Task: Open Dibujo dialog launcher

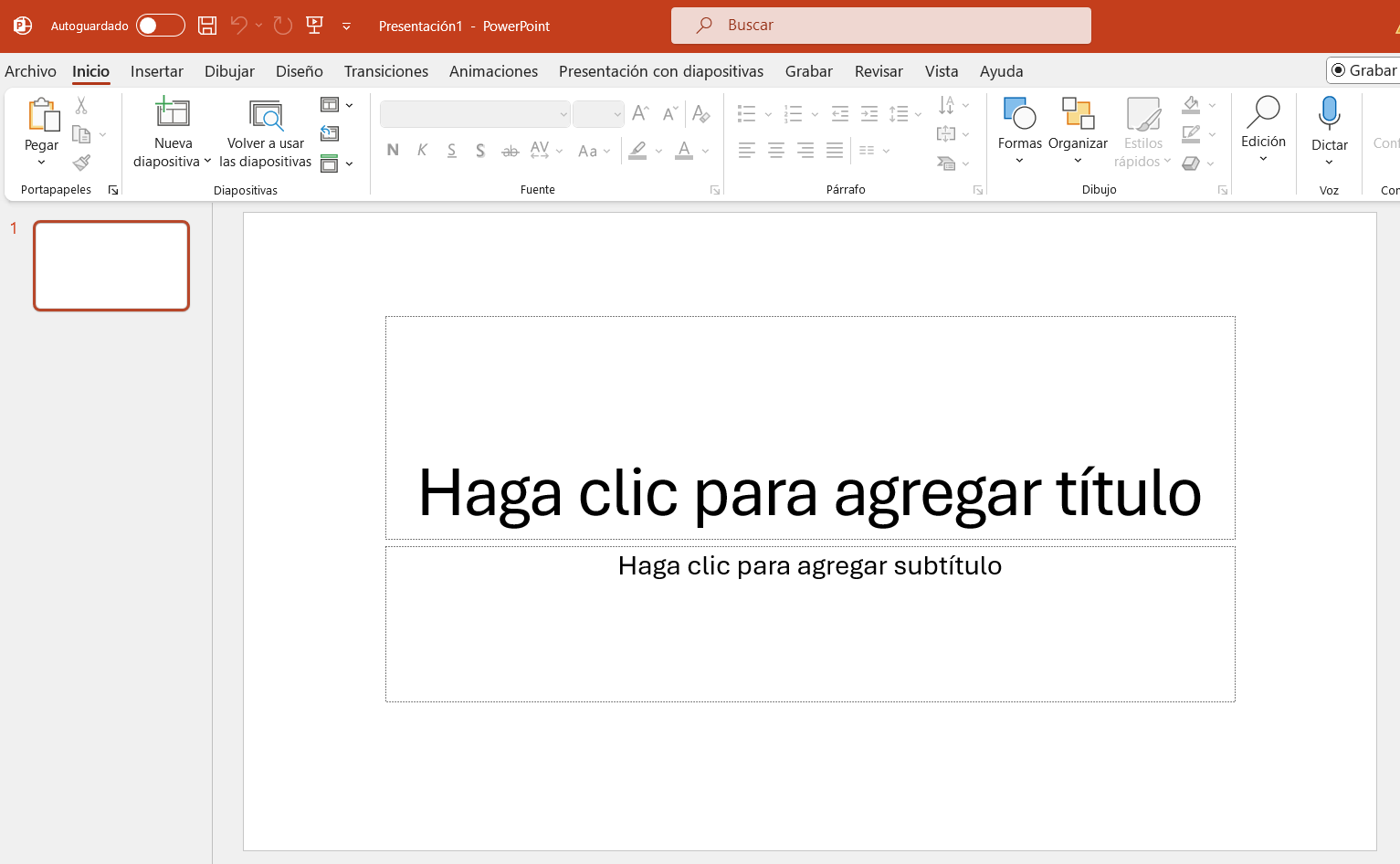Action: click(x=1223, y=190)
